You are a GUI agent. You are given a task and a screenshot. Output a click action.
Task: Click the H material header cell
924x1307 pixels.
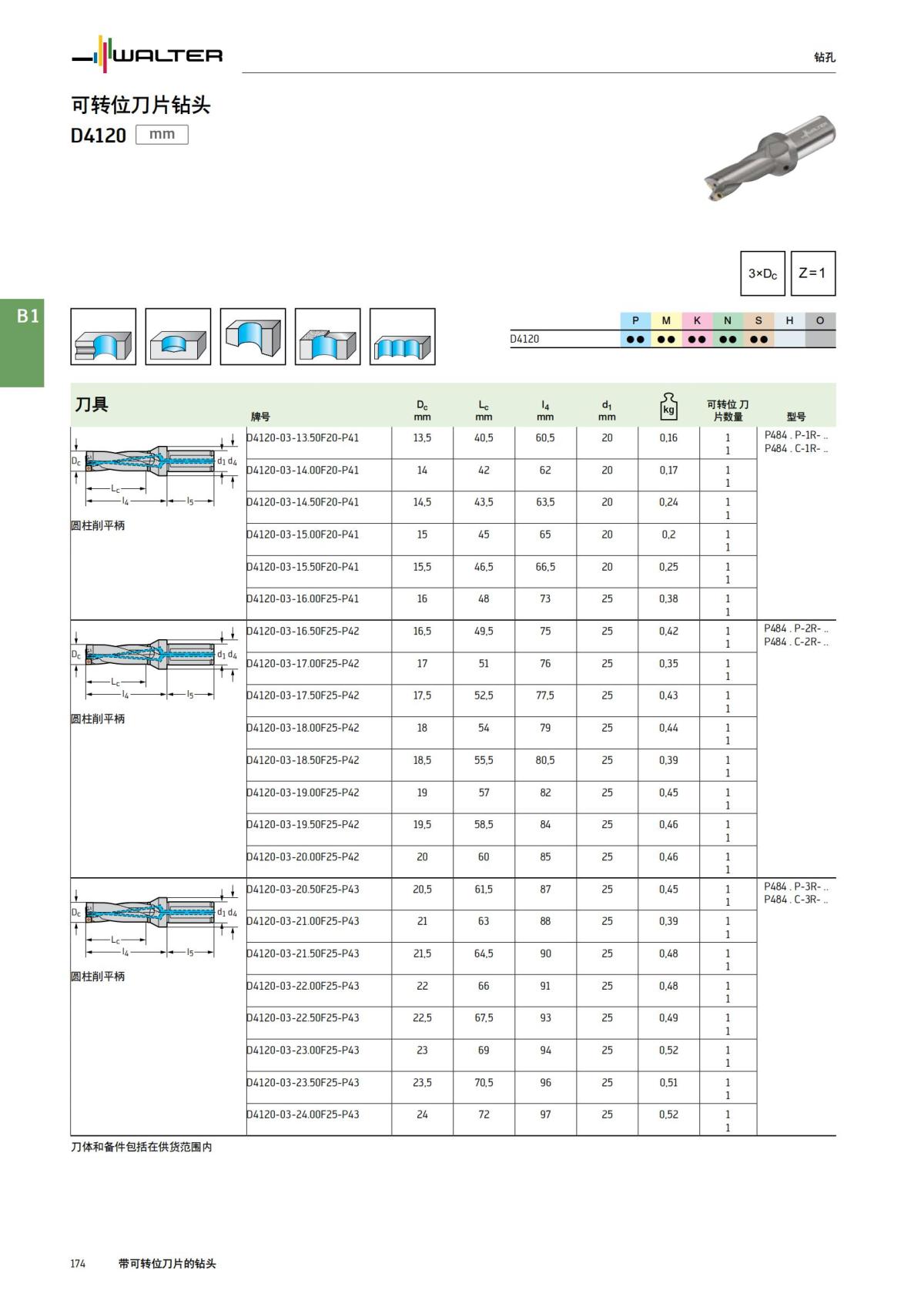pos(789,320)
